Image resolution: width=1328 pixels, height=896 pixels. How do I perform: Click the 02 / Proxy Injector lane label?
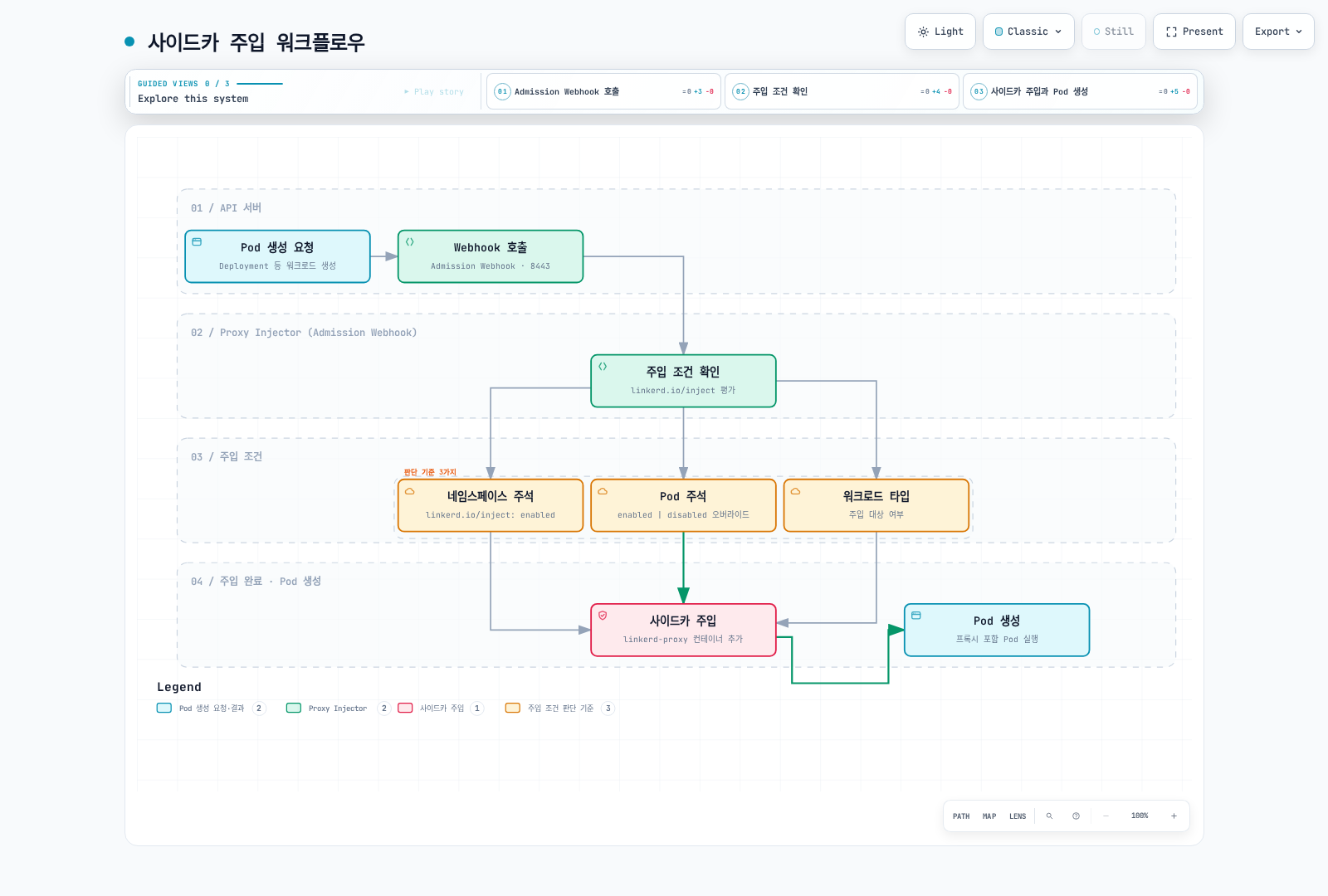click(304, 333)
